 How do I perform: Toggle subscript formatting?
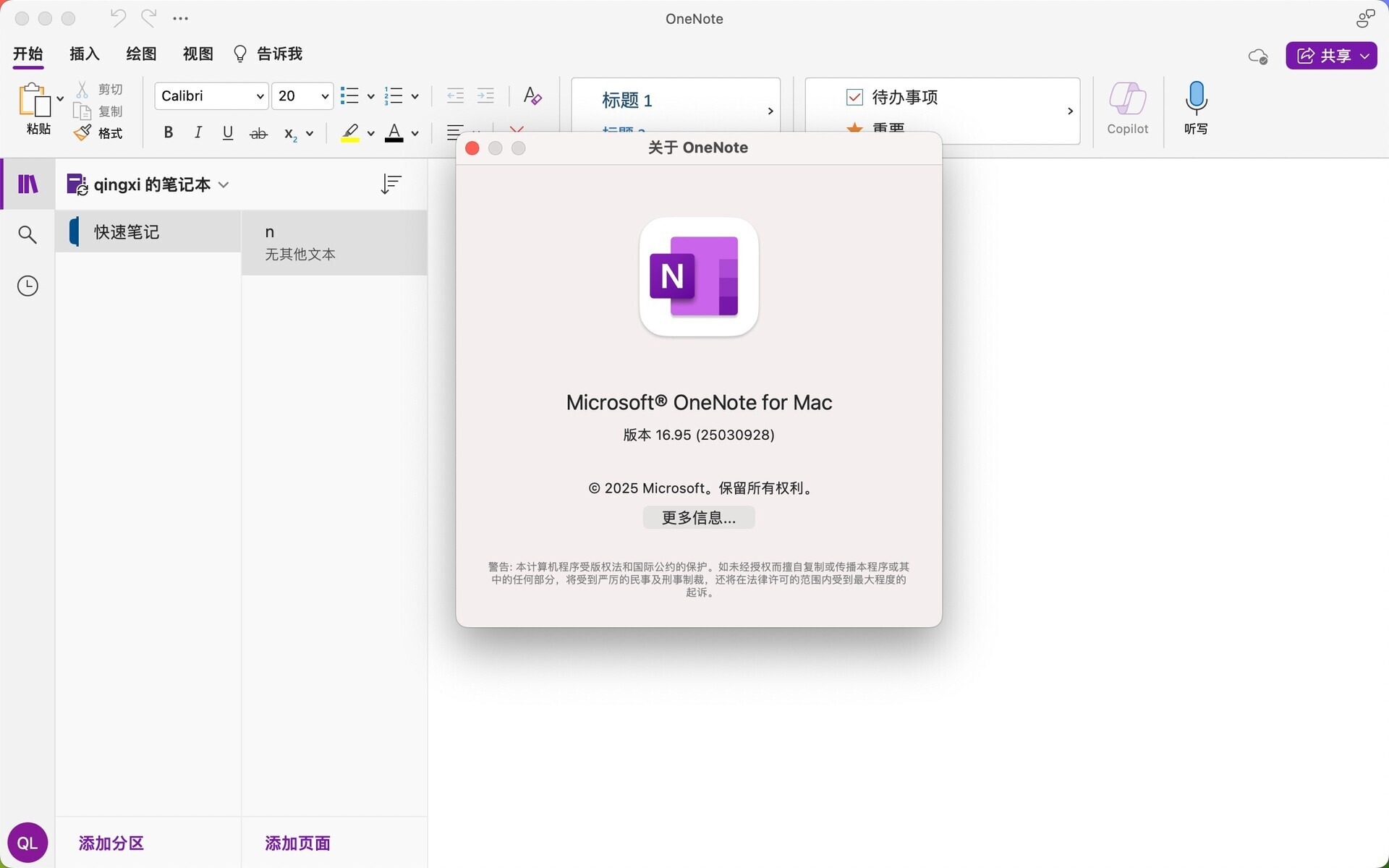290,134
